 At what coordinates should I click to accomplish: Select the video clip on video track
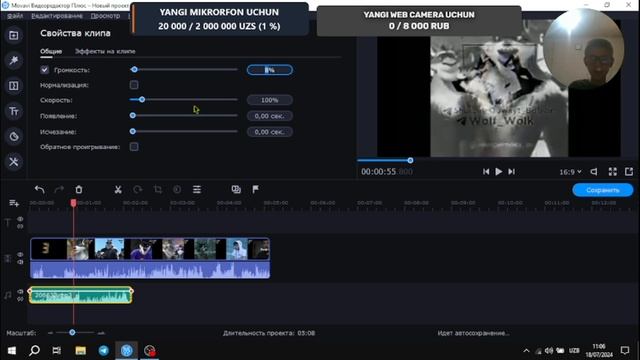[x=150, y=258]
